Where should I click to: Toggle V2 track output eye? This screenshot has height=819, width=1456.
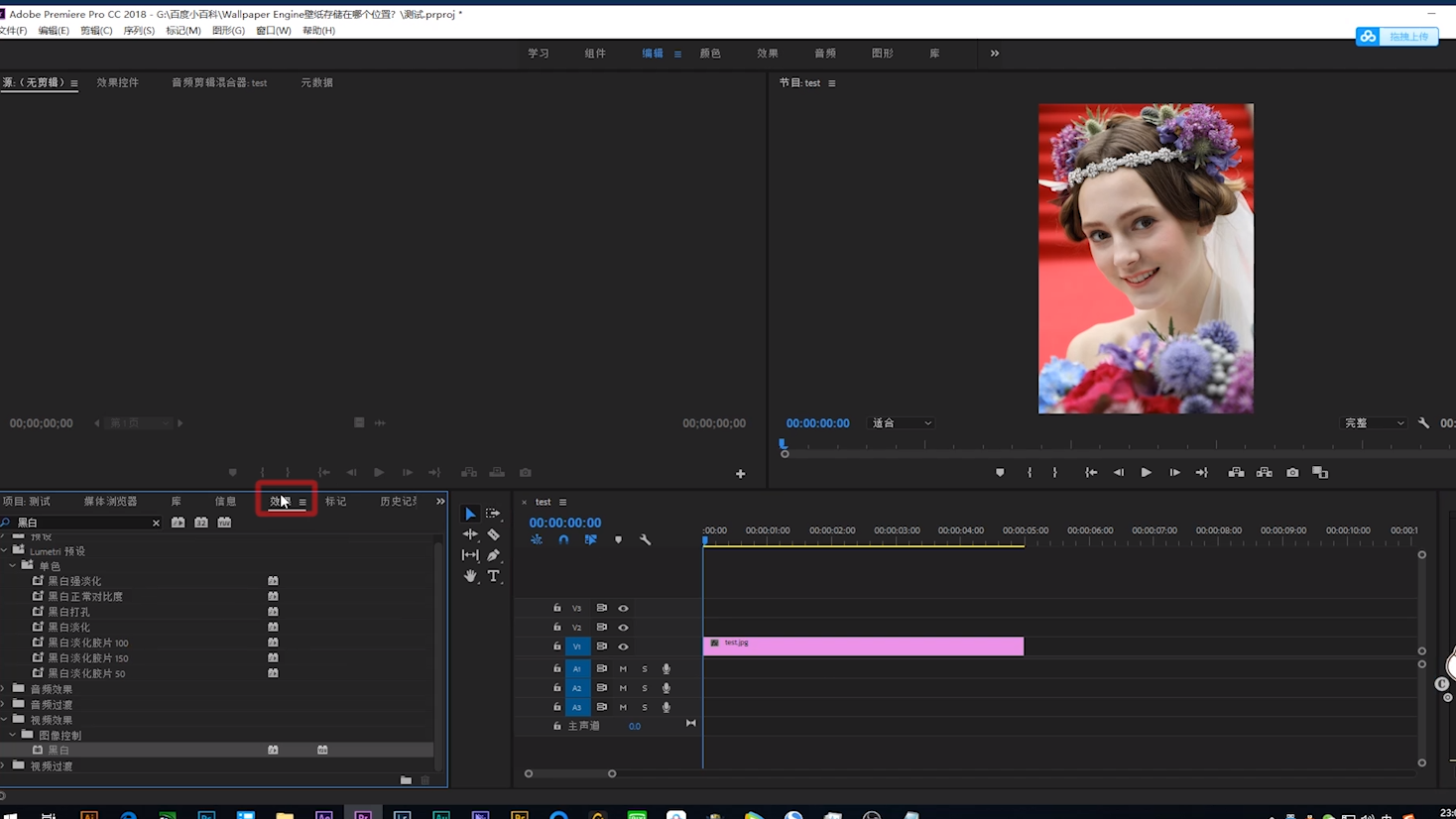[x=623, y=628]
